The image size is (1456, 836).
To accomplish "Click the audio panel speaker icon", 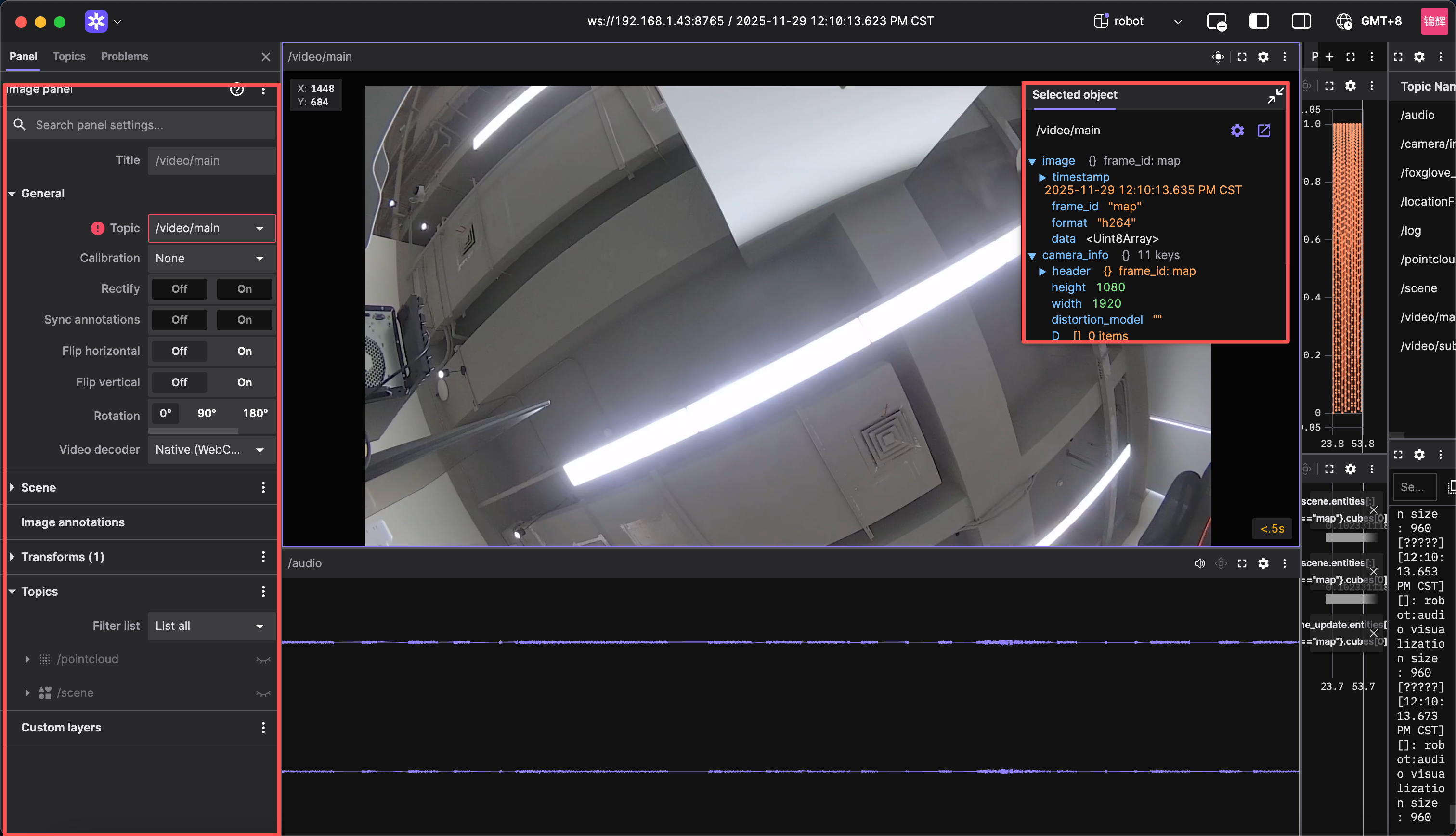I will (1199, 563).
